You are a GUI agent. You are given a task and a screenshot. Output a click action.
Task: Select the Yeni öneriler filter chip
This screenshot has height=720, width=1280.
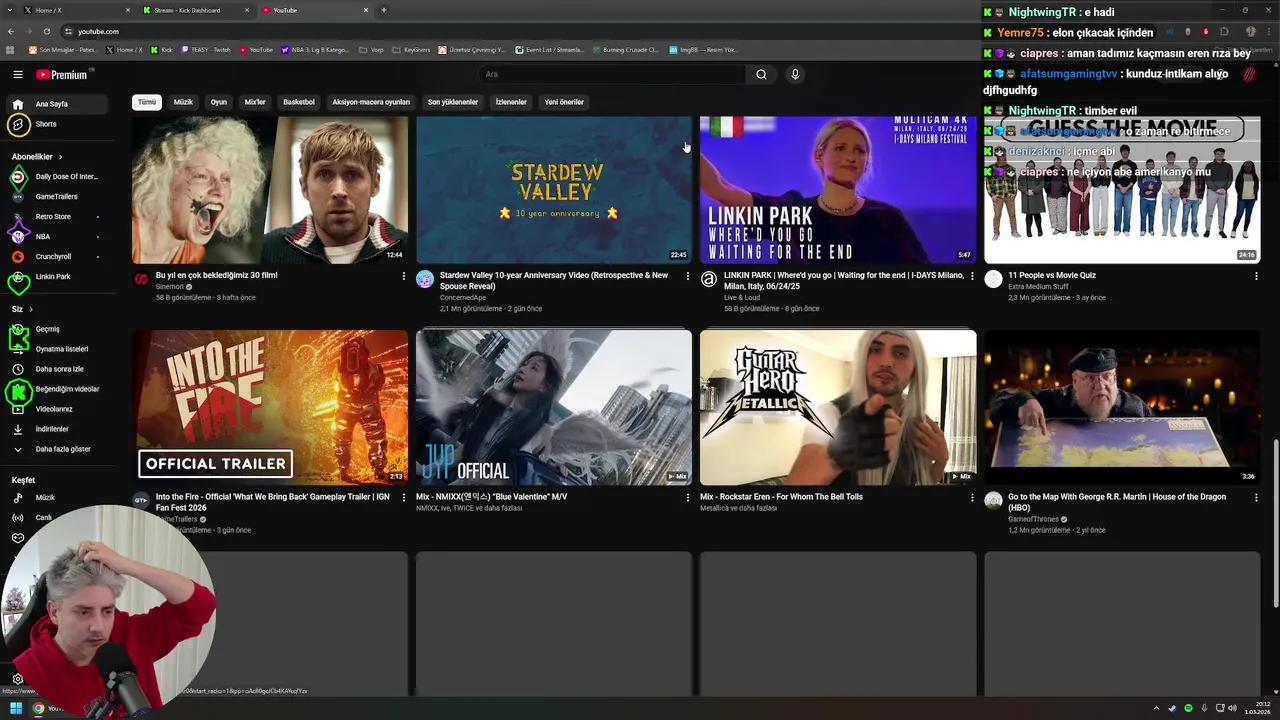[564, 102]
